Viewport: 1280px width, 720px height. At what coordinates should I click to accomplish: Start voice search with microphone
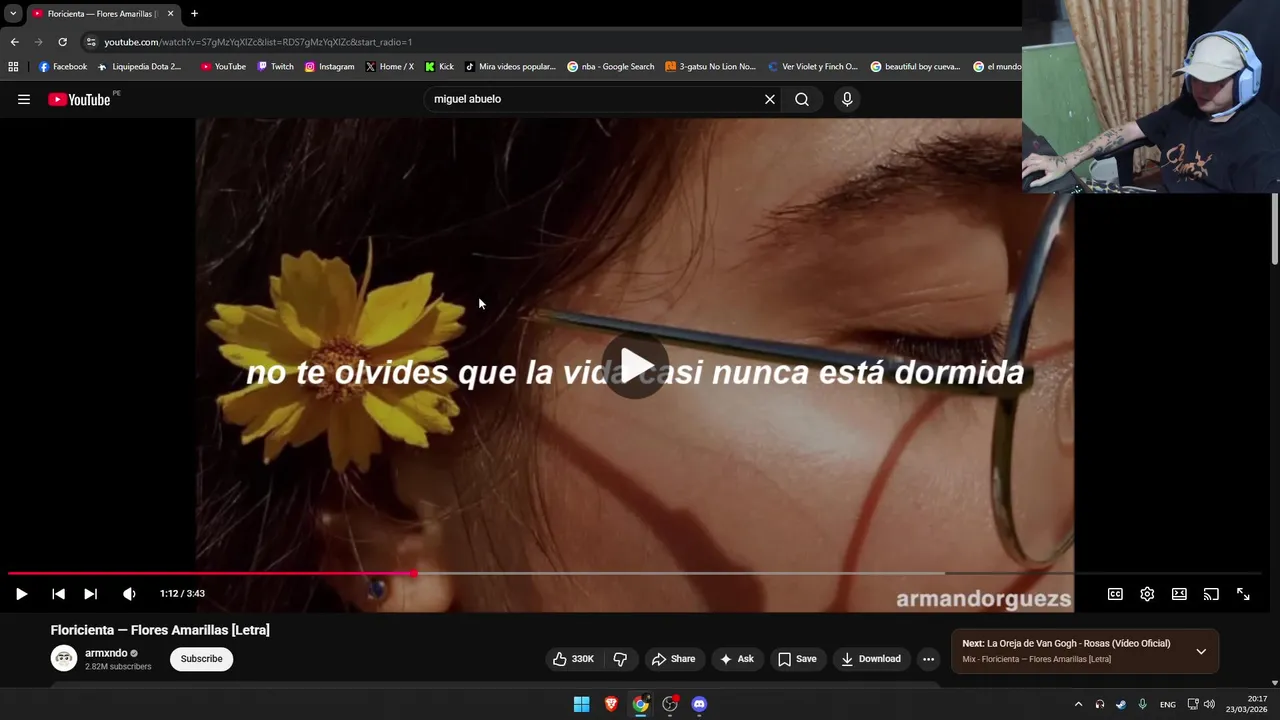(x=847, y=99)
